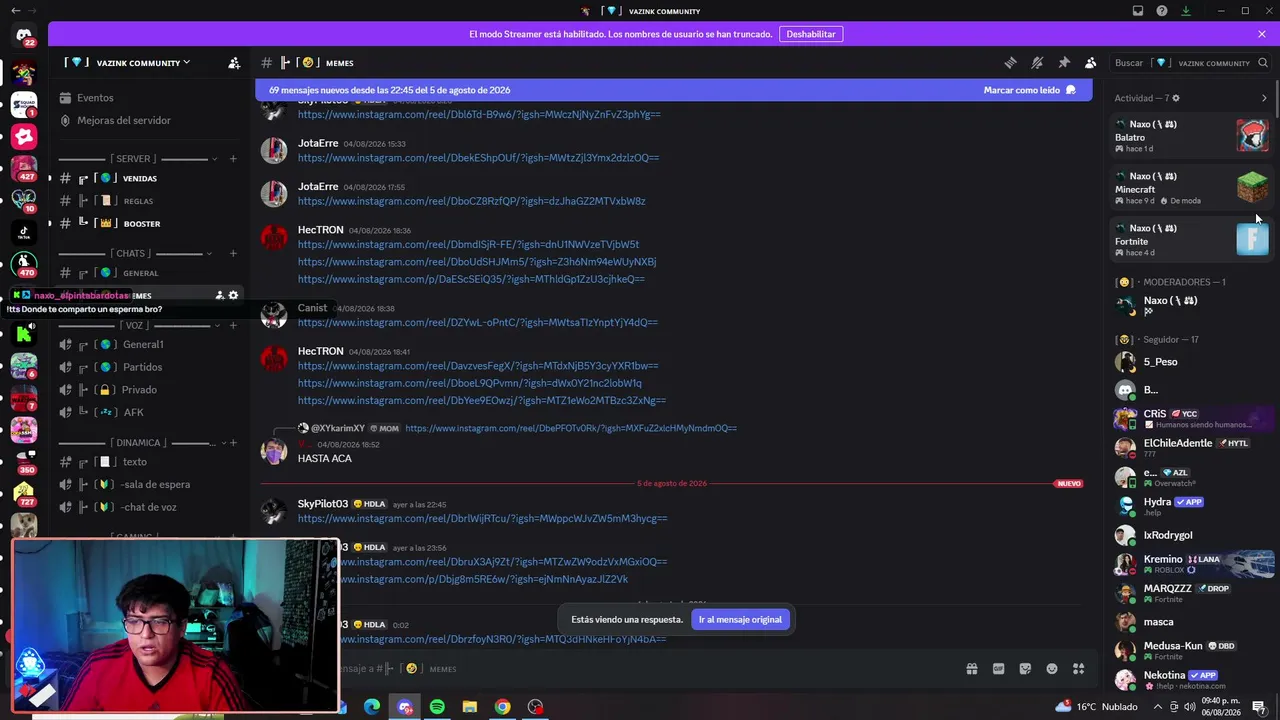This screenshot has width=1280, height=720.
Task: Toggle channel notification mute bell
Action: pyautogui.click(x=1037, y=63)
